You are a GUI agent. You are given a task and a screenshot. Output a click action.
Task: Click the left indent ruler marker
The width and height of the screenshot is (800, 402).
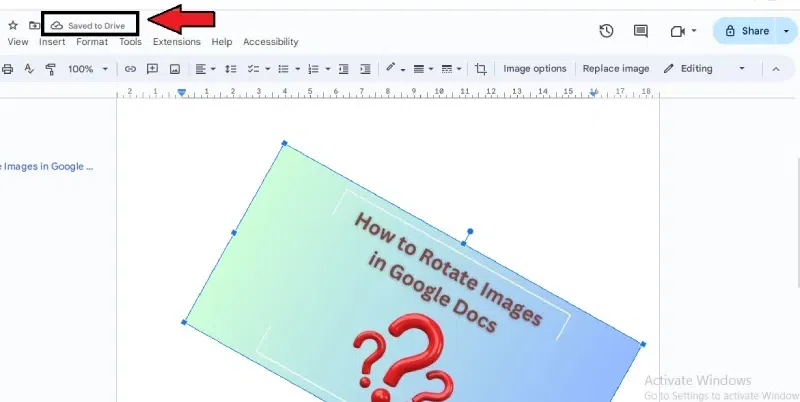pos(182,92)
